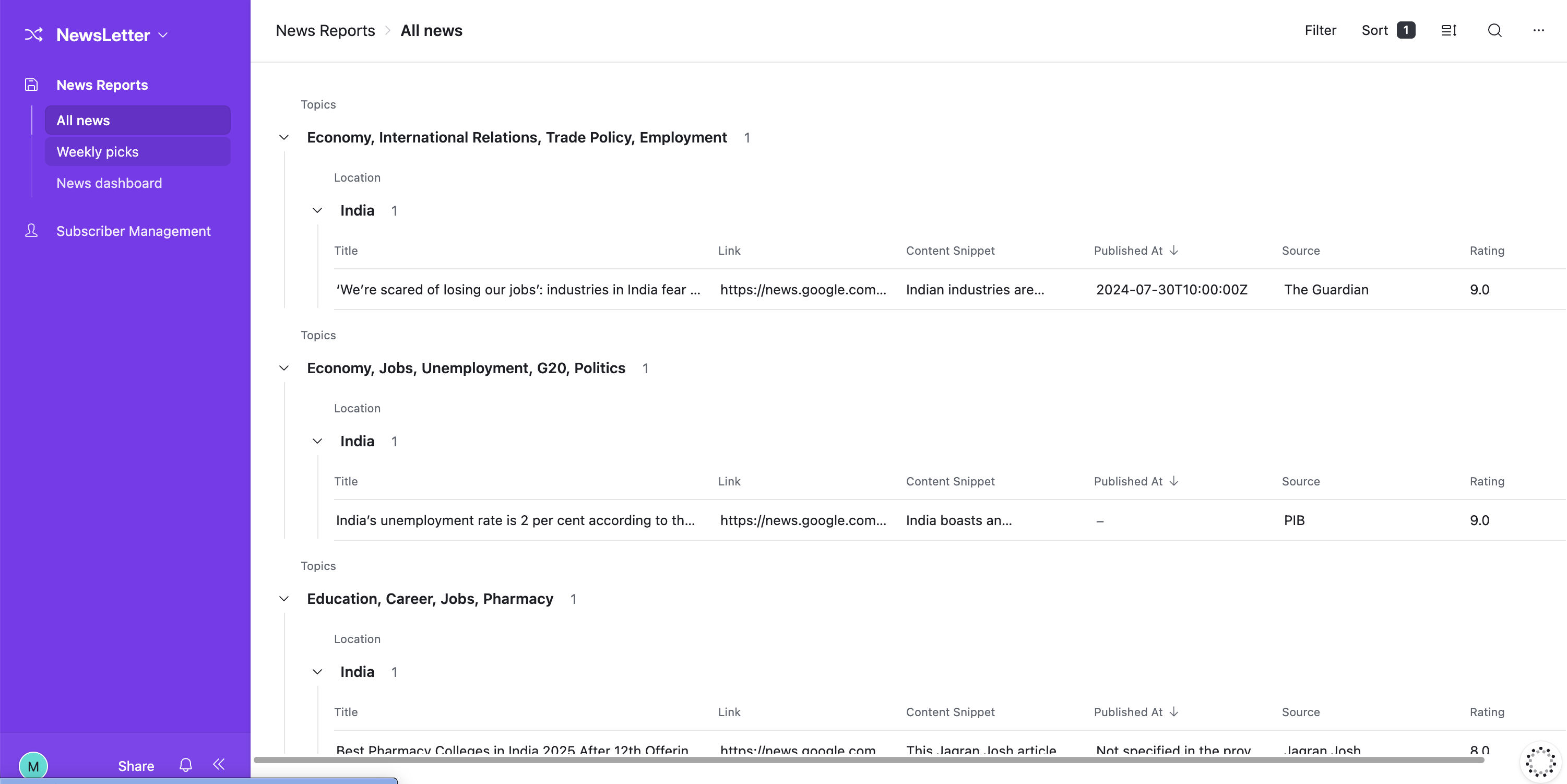Click the loading spinner widget bottom right
This screenshot has width=1567, height=784.
[1540, 761]
